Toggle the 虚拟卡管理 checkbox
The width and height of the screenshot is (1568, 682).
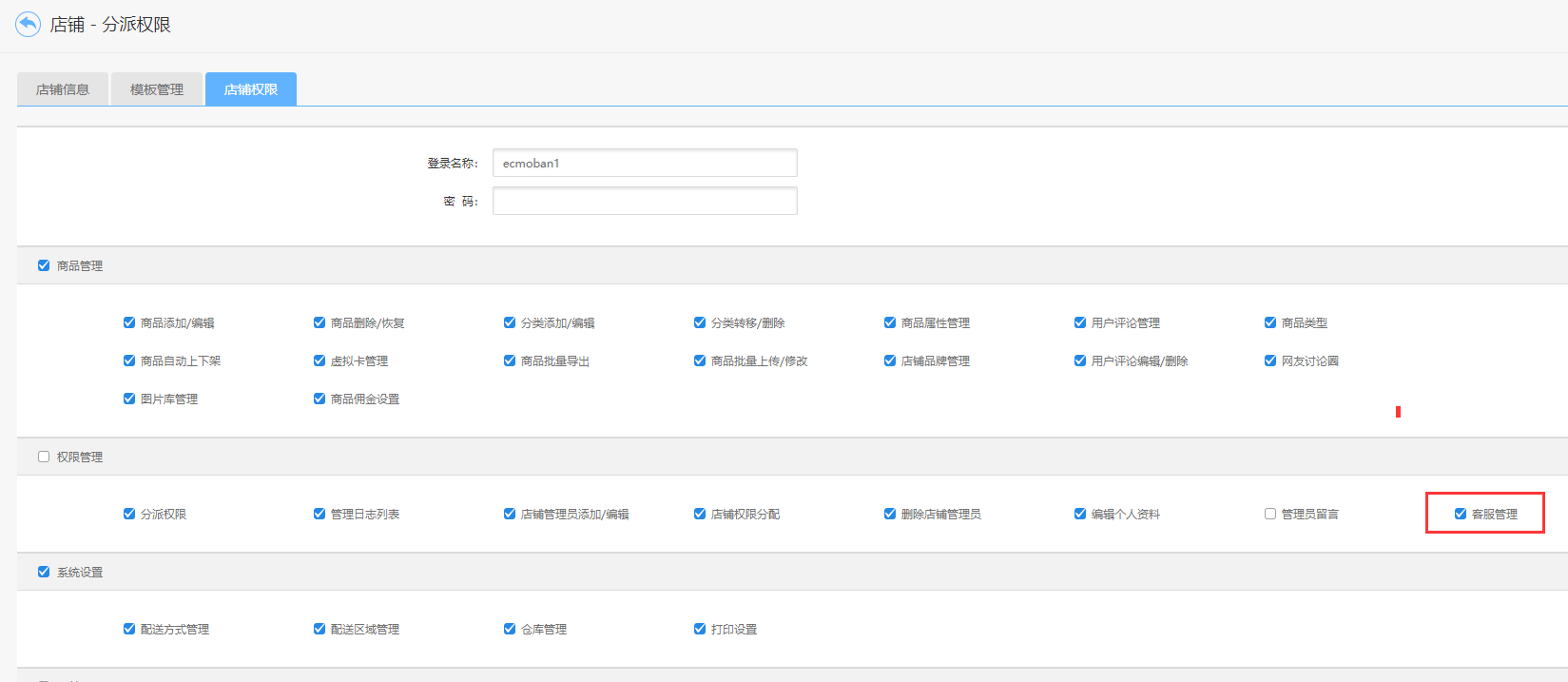(x=319, y=360)
